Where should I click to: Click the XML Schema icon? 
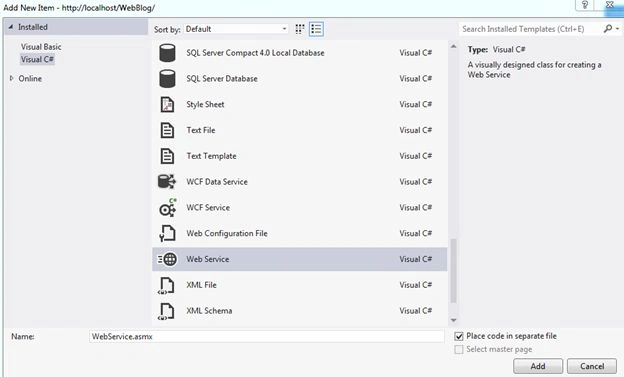click(166, 311)
